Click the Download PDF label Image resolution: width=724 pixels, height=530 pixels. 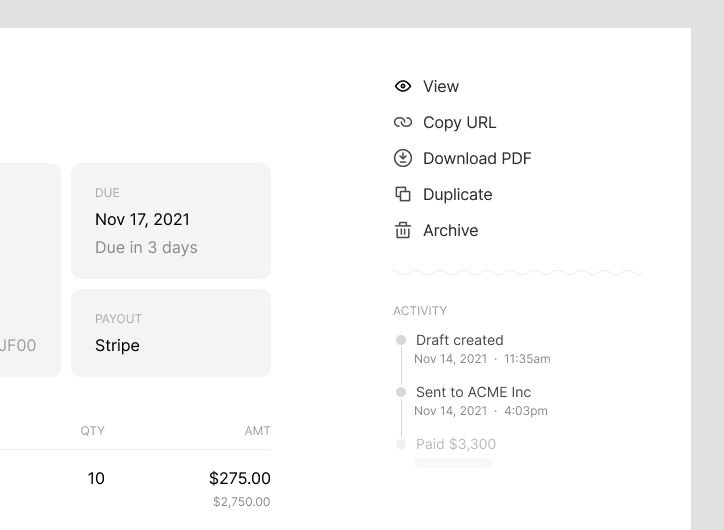477,159
